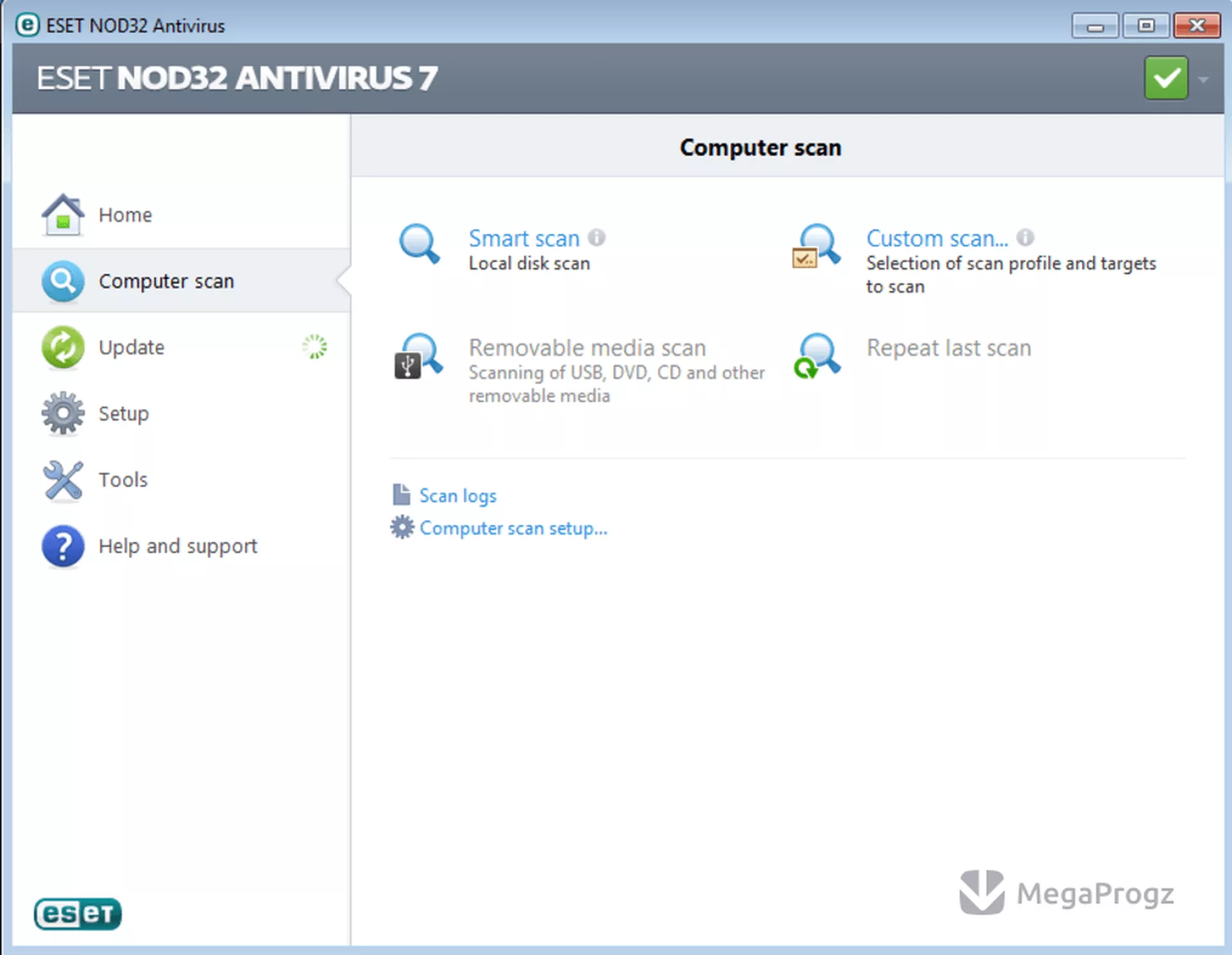
Task: Maximize the ESET NOD32 Antivirus window
Action: click(x=1145, y=26)
